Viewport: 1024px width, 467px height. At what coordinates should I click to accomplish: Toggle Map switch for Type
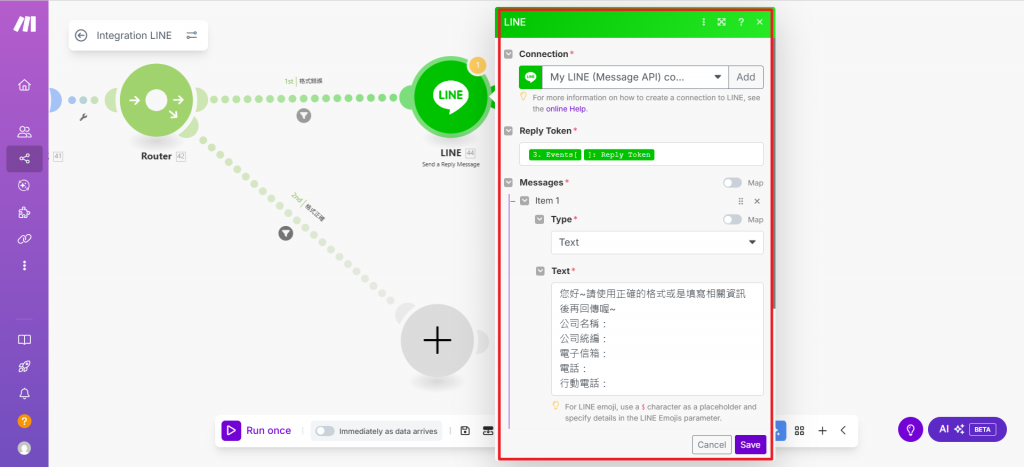pos(732,219)
